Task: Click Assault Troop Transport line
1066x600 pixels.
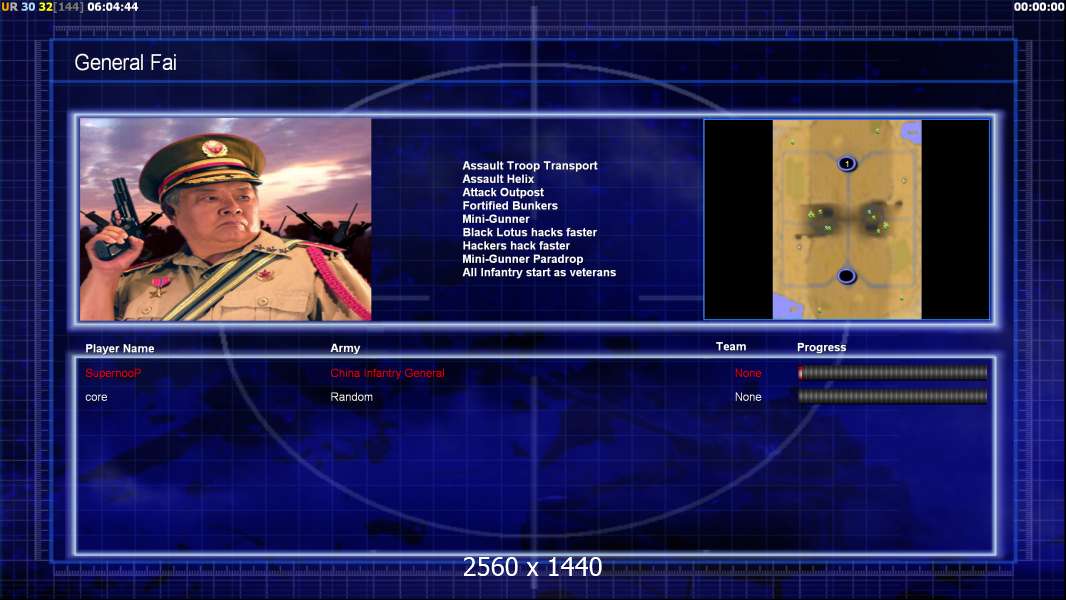Action: 530,165
